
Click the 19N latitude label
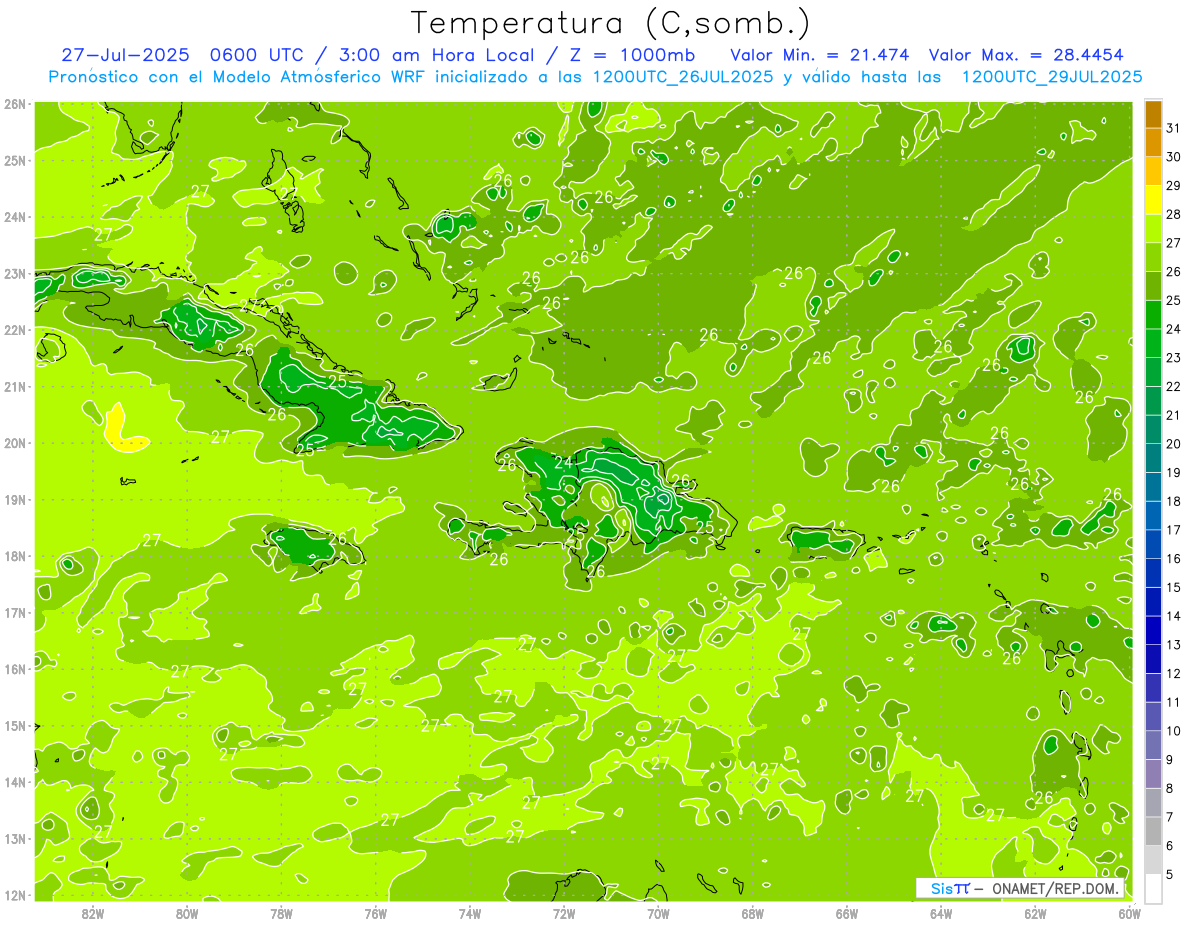click(x=14, y=499)
